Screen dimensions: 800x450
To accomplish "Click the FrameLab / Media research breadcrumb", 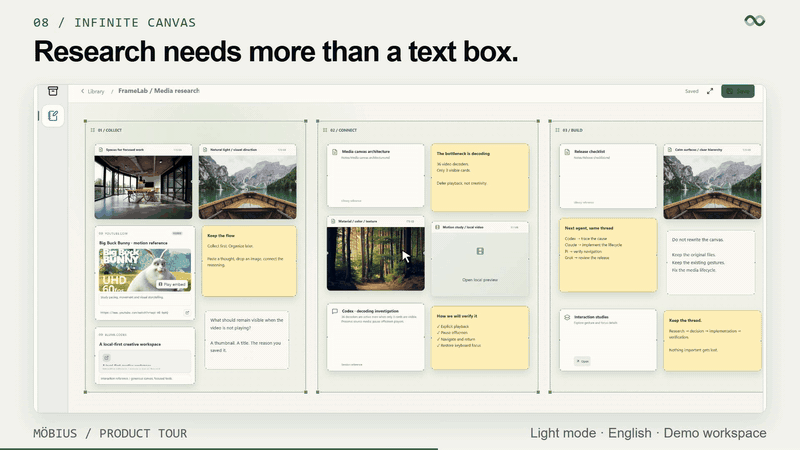I will (x=159, y=91).
